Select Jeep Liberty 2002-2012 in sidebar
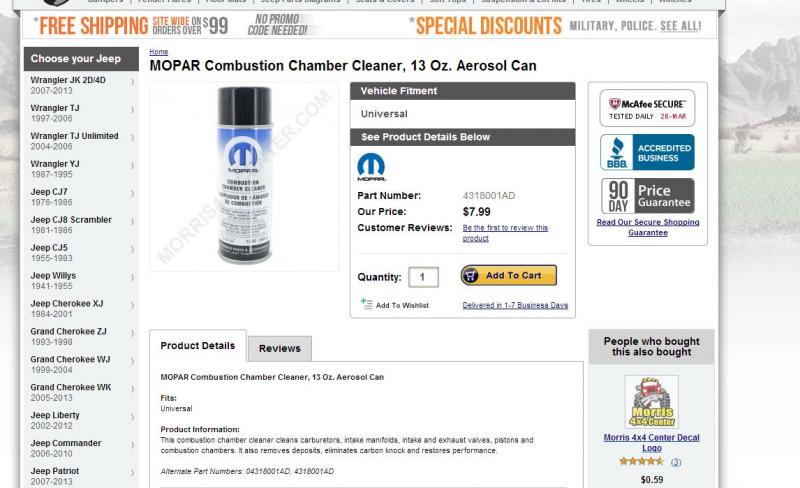 tap(81, 420)
